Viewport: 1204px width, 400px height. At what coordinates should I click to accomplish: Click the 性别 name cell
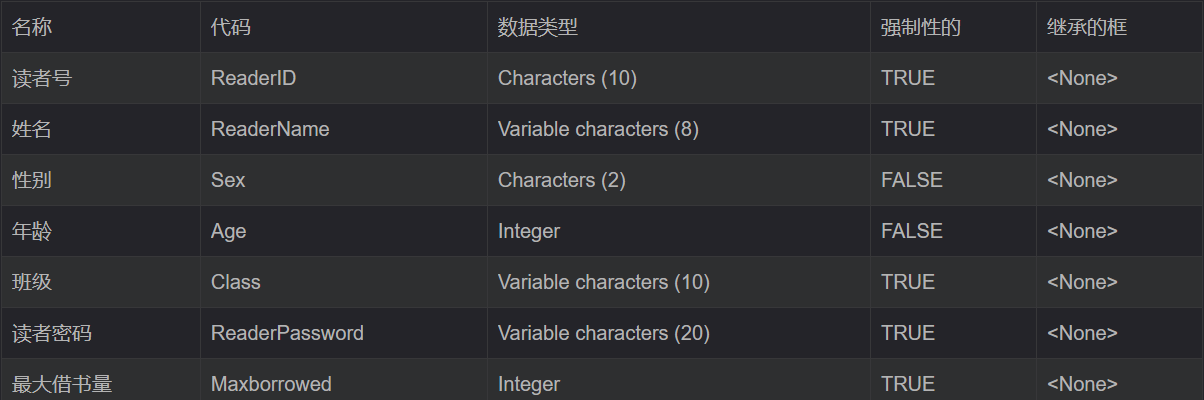(x=32, y=180)
